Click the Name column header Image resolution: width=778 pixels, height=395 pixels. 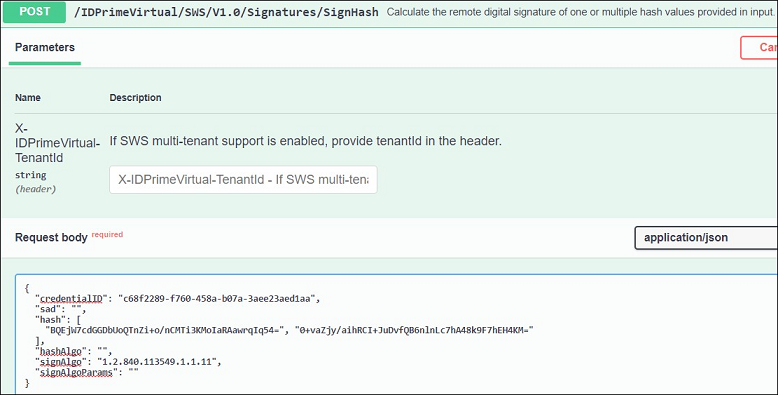[x=28, y=98]
